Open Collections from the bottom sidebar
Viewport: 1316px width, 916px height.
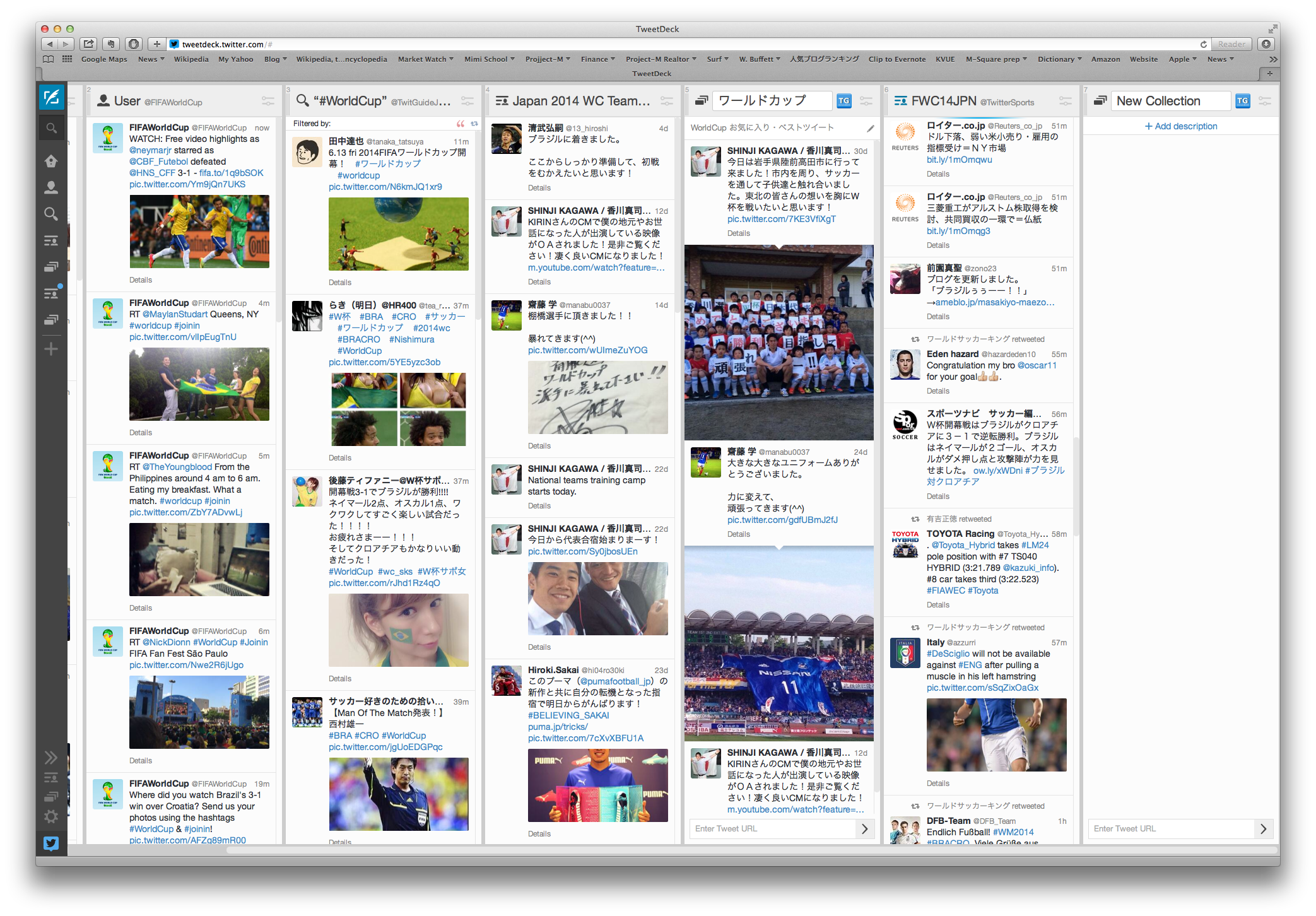tap(51, 796)
